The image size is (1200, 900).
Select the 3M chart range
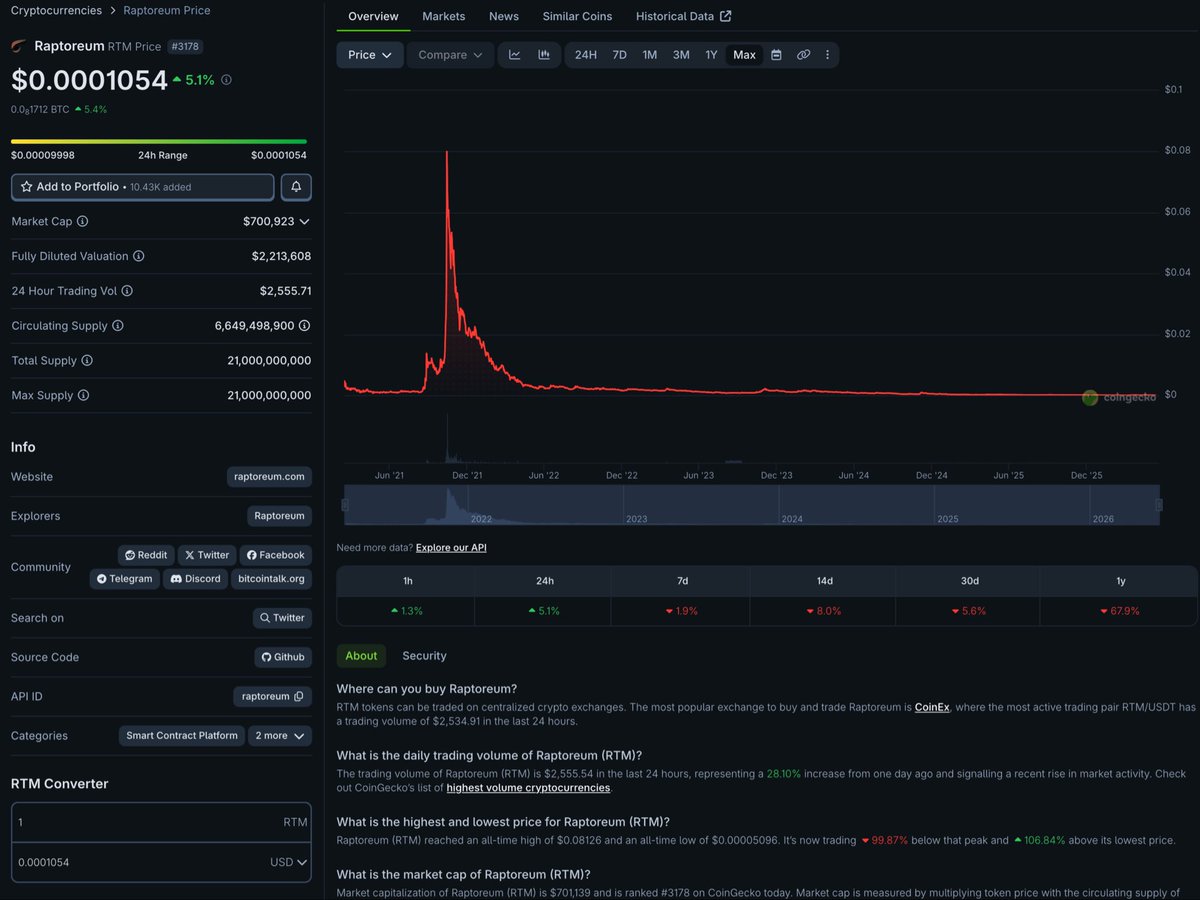[681, 55]
